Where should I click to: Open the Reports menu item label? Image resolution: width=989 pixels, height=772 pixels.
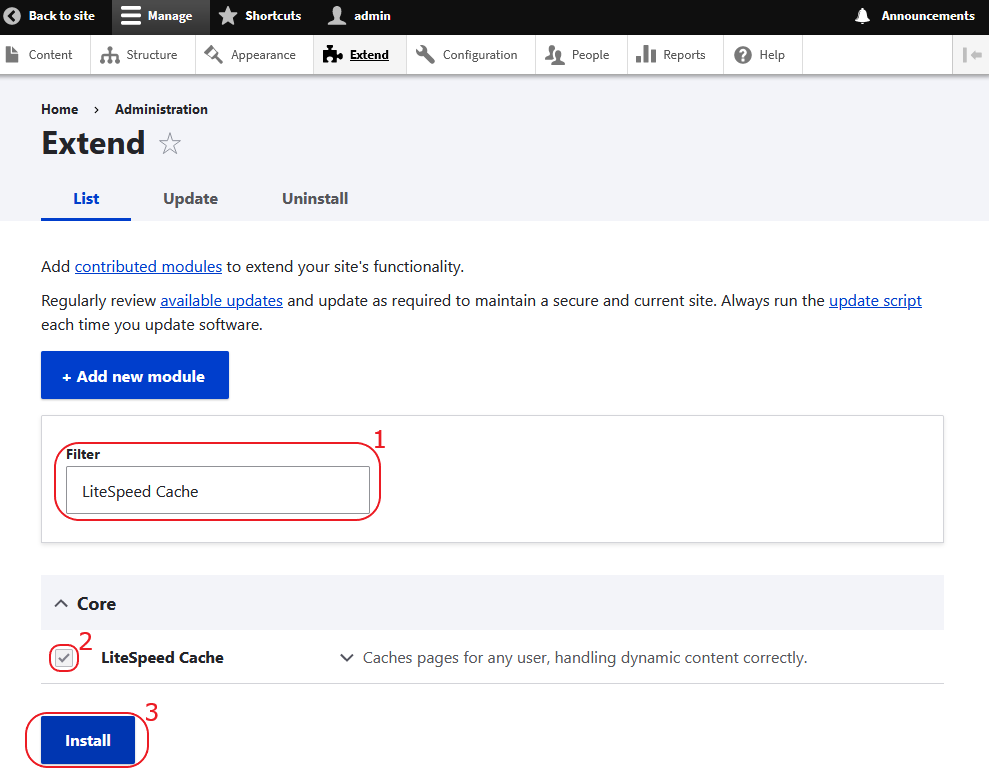tap(684, 55)
